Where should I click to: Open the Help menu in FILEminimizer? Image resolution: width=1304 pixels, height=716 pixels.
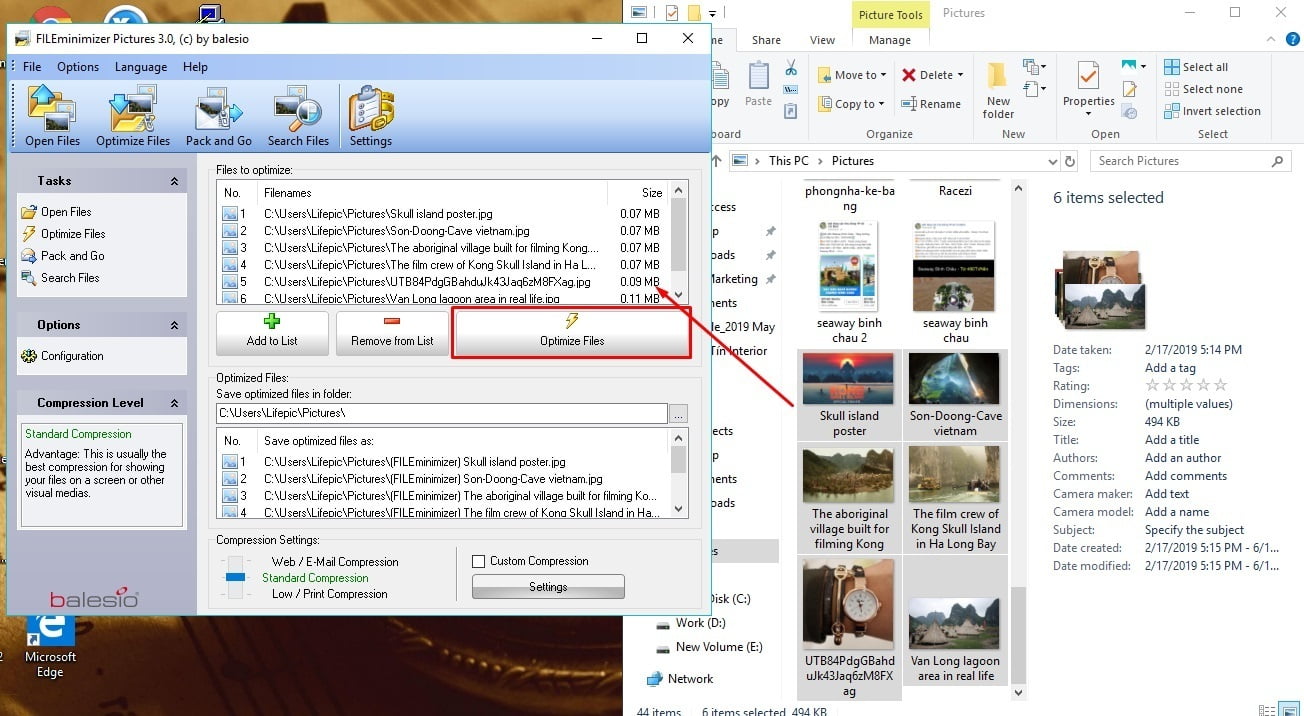click(x=195, y=67)
